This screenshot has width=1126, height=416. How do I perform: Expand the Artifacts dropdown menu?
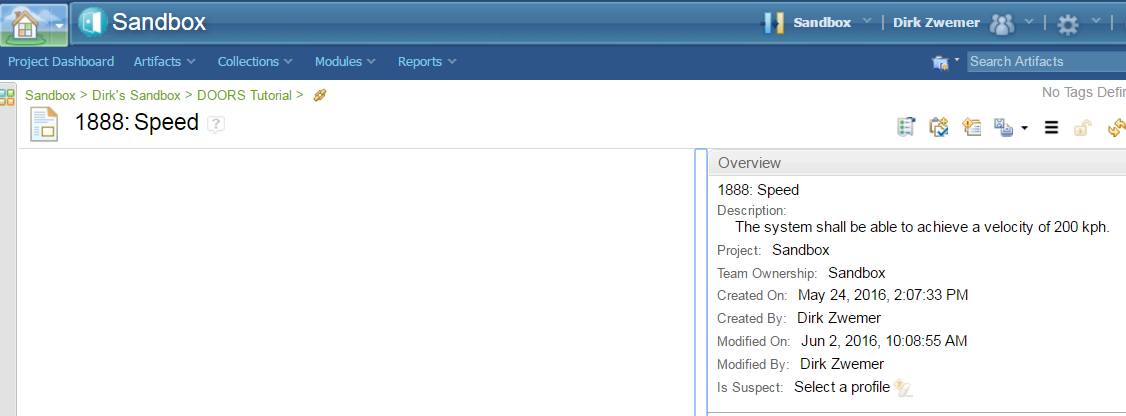(164, 62)
